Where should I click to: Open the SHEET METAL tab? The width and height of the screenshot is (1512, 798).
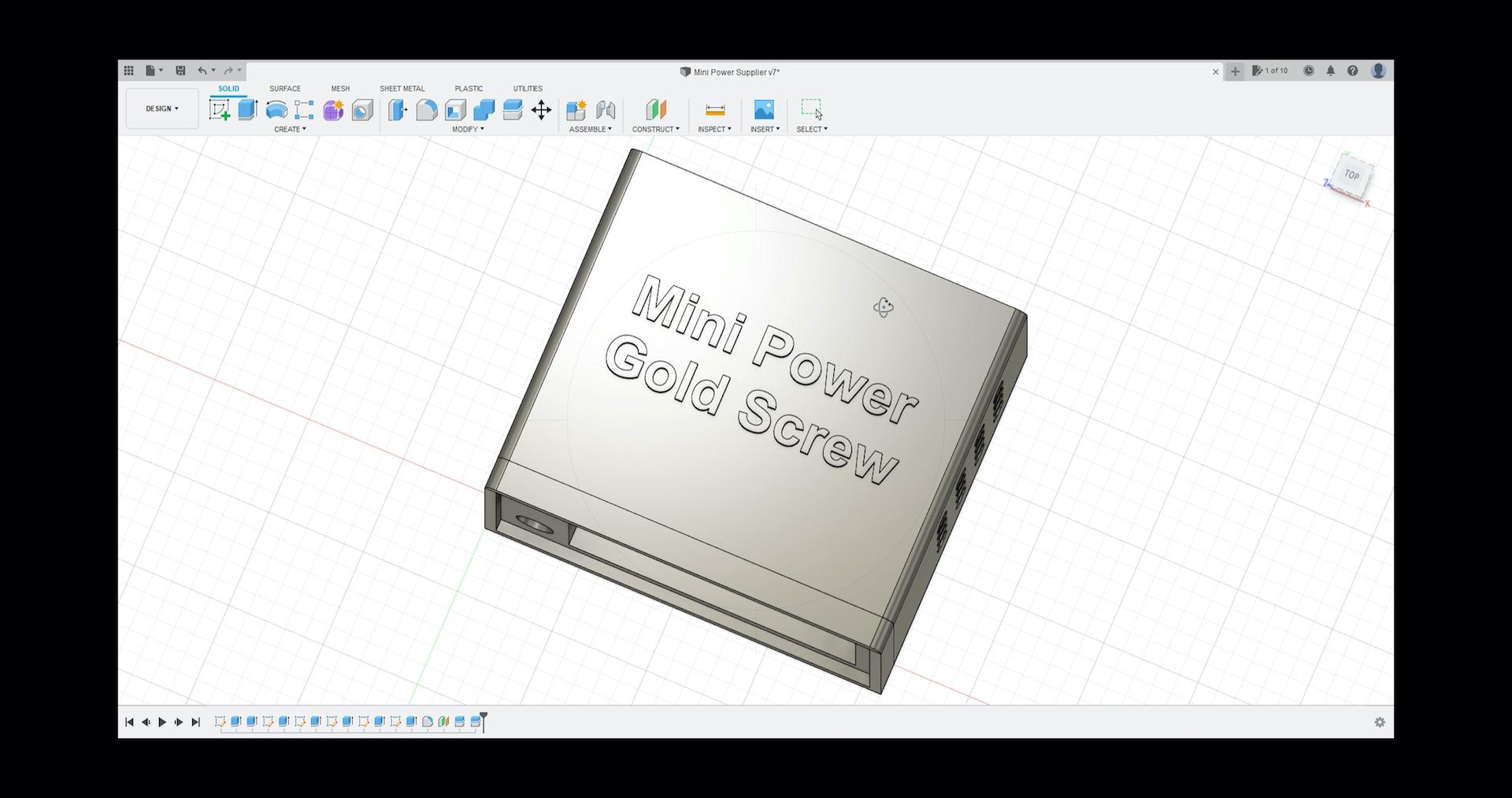(x=402, y=89)
